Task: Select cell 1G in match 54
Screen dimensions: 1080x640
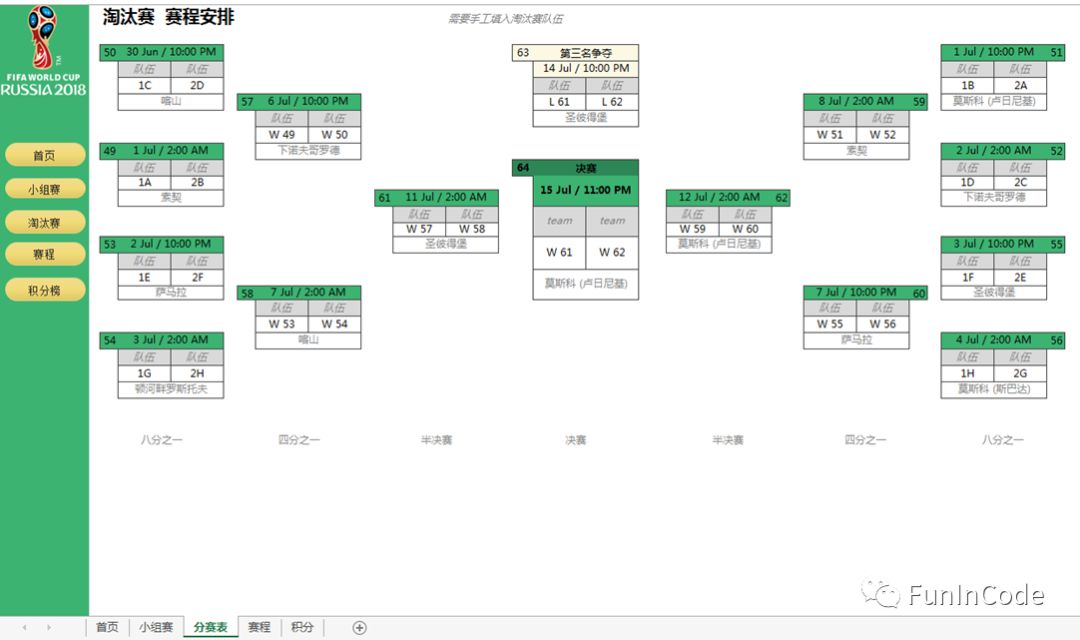Action: [x=145, y=373]
